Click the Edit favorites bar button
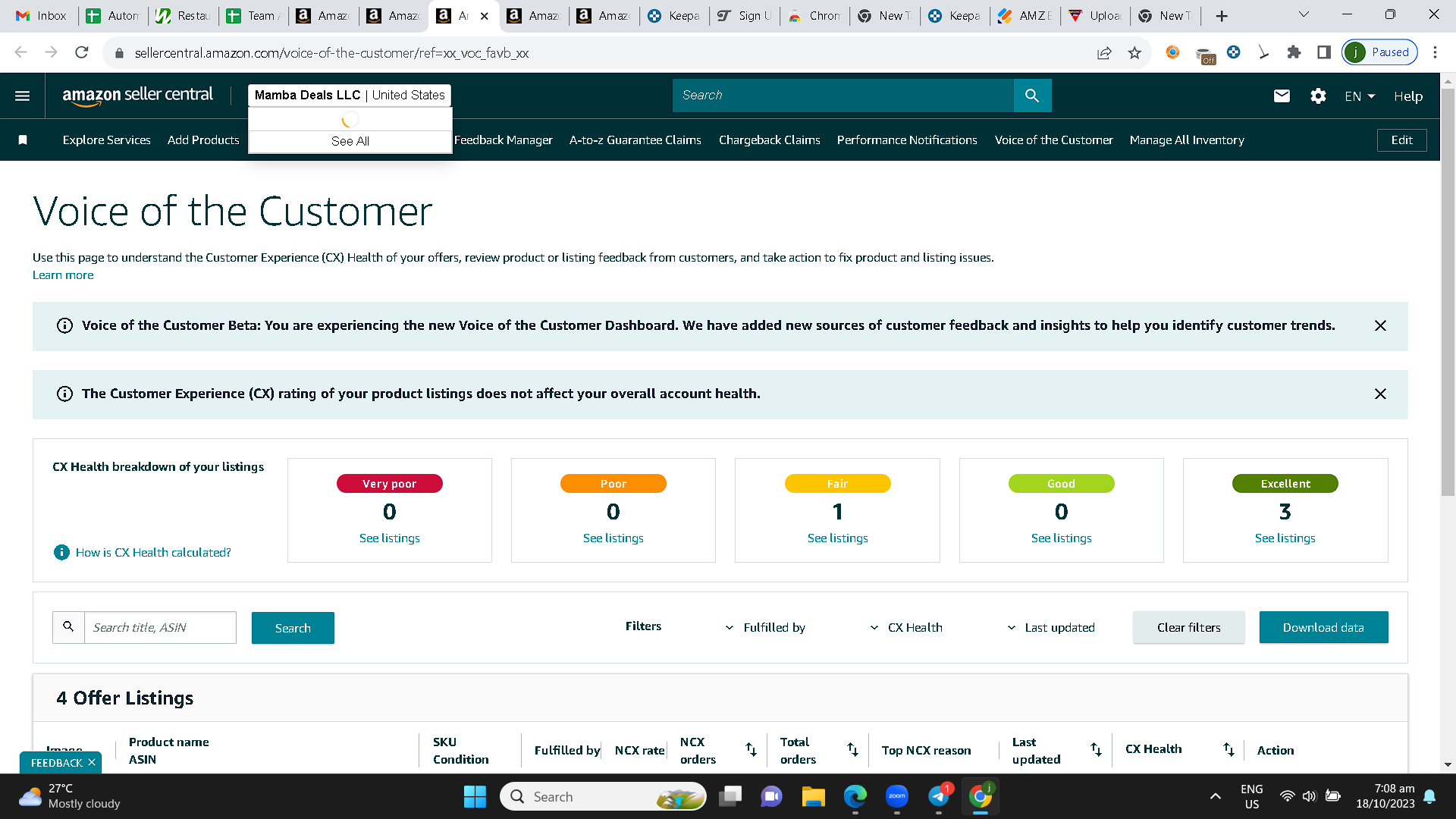This screenshot has height=819, width=1456. click(x=1401, y=140)
